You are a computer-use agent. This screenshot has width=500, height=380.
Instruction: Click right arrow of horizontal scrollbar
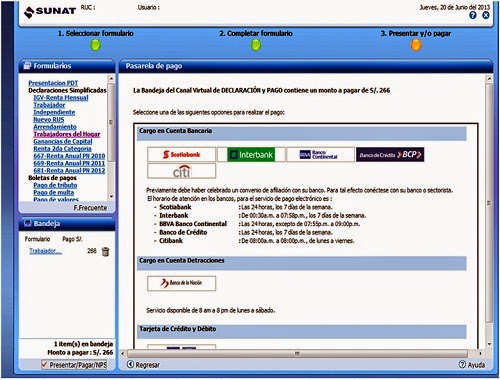[x=480, y=353]
